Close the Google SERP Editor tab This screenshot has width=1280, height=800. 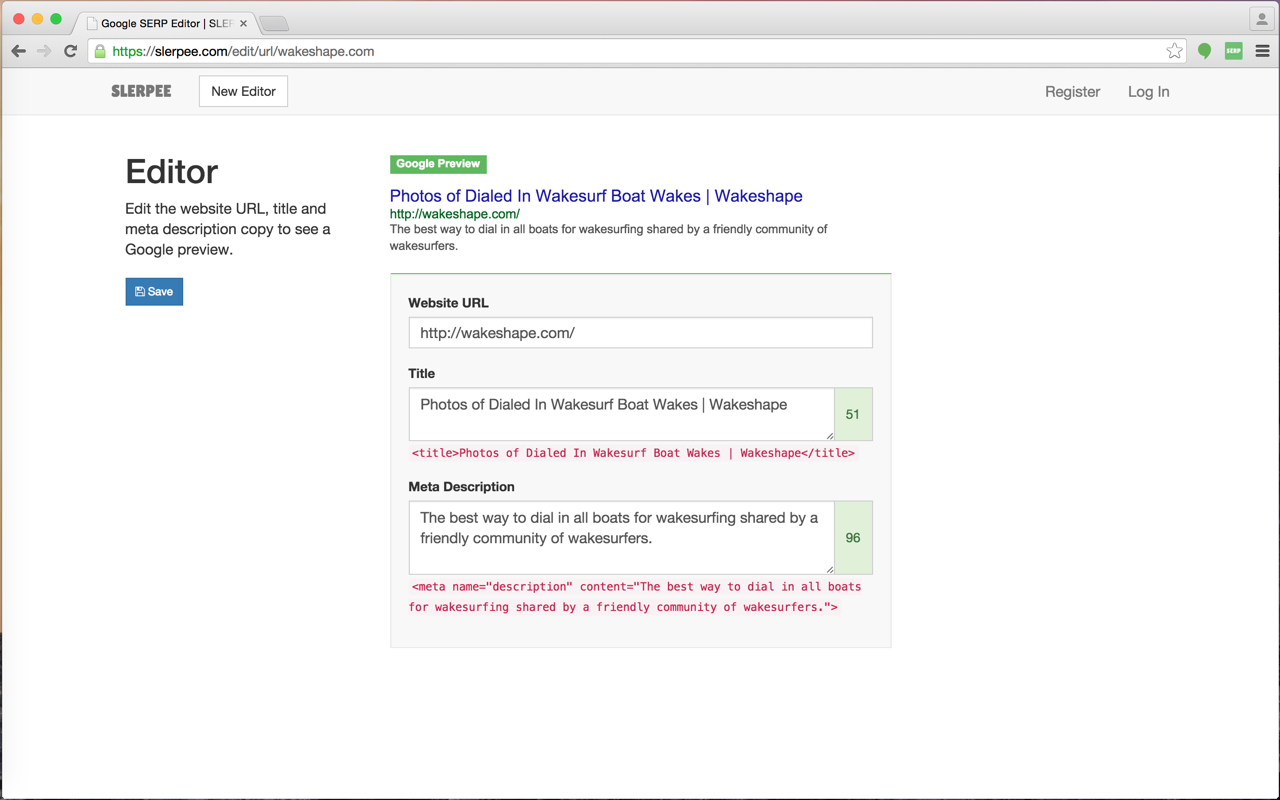243,23
